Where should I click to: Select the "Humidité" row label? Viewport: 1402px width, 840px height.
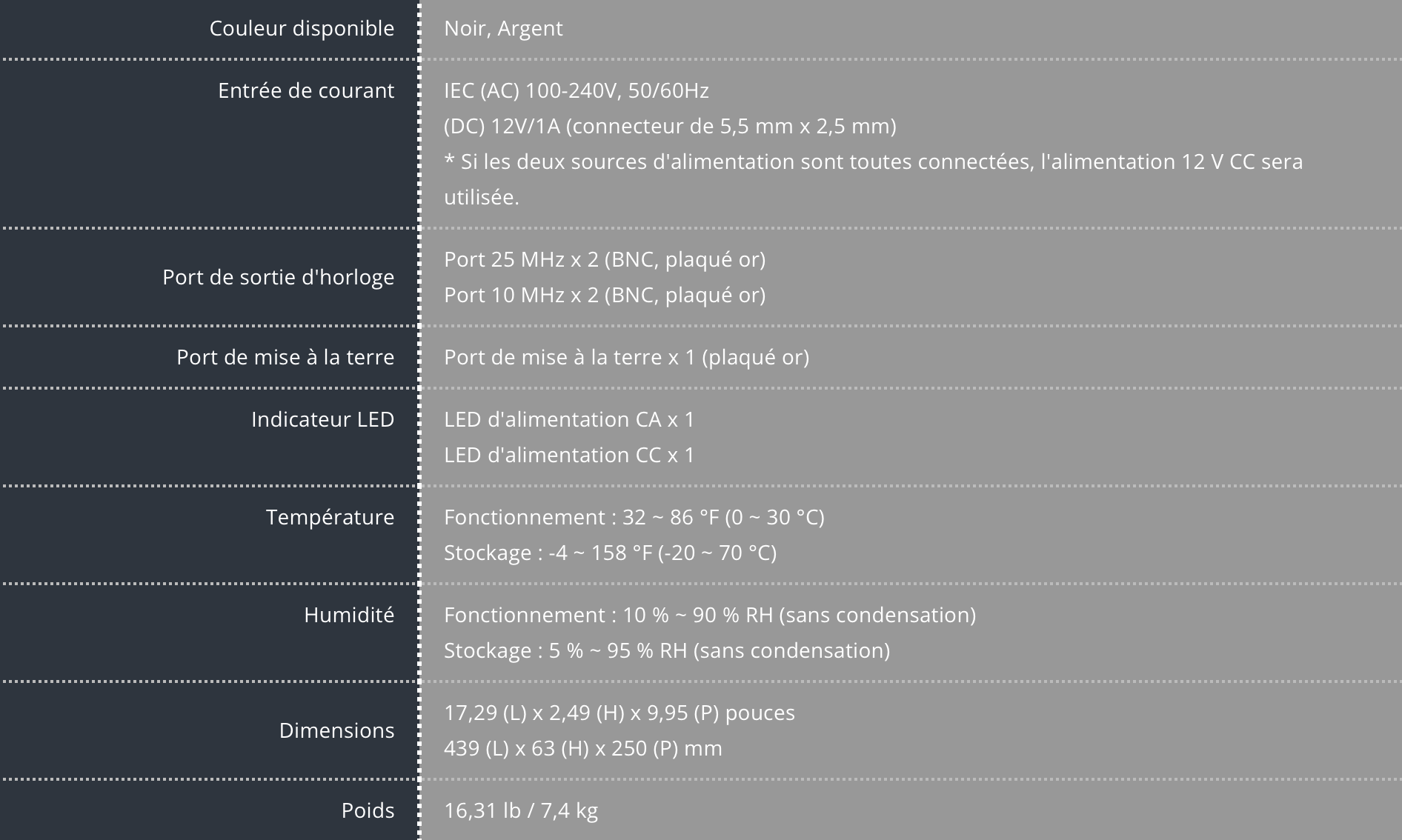coord(348,615)
